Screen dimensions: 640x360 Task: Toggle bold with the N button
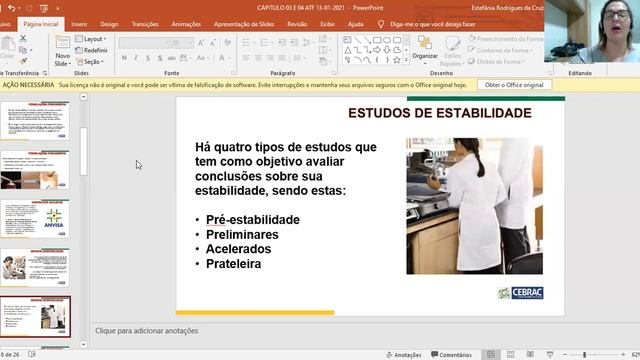point(124,58)
